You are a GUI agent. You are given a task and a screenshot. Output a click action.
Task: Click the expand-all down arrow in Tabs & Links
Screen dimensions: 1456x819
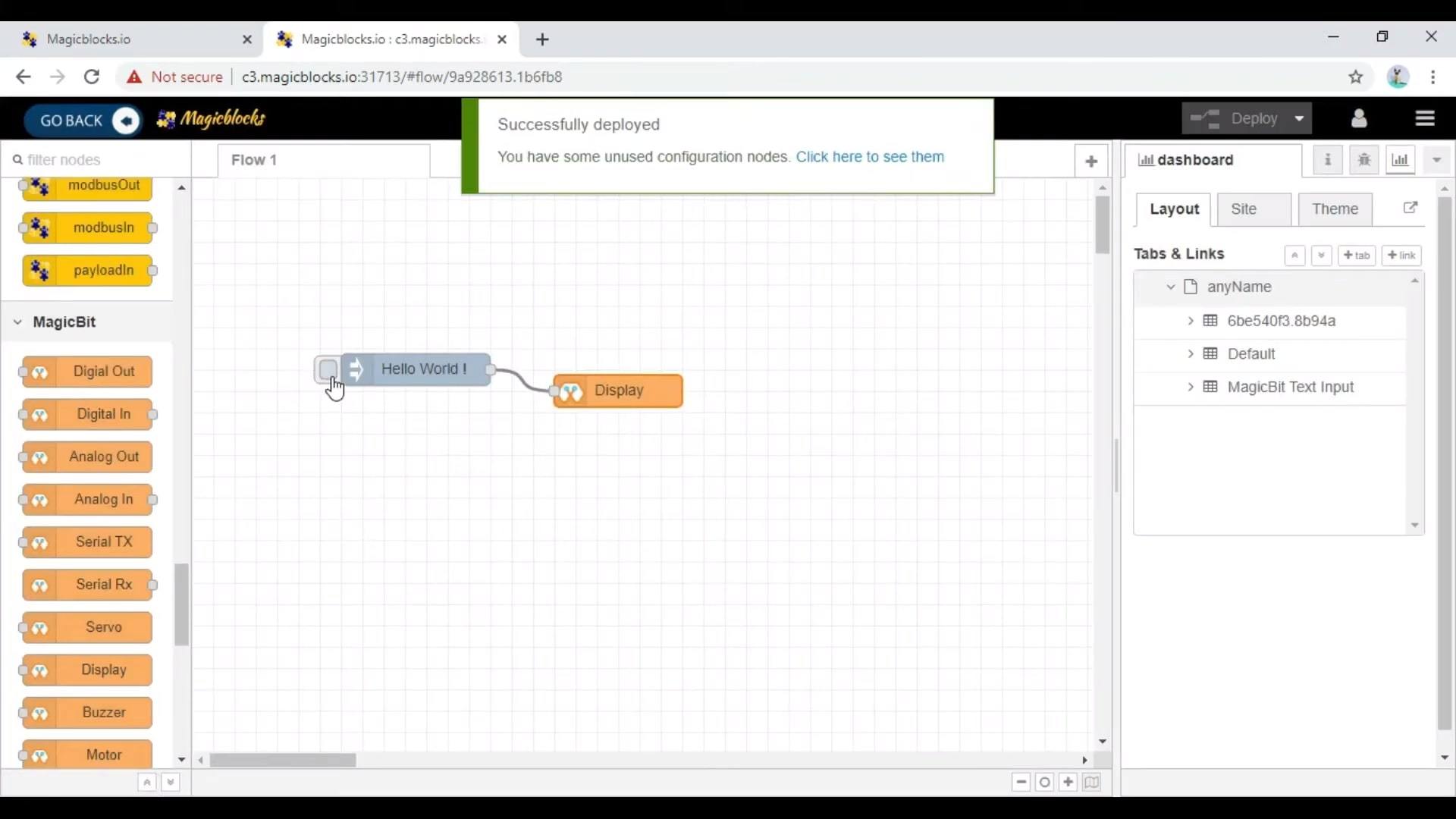pos(1321,256)
